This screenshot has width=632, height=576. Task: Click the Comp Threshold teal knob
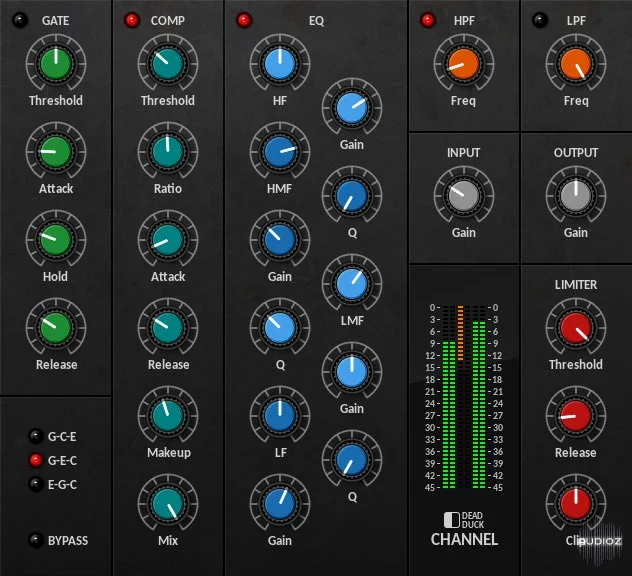click(x=168, y=64)
